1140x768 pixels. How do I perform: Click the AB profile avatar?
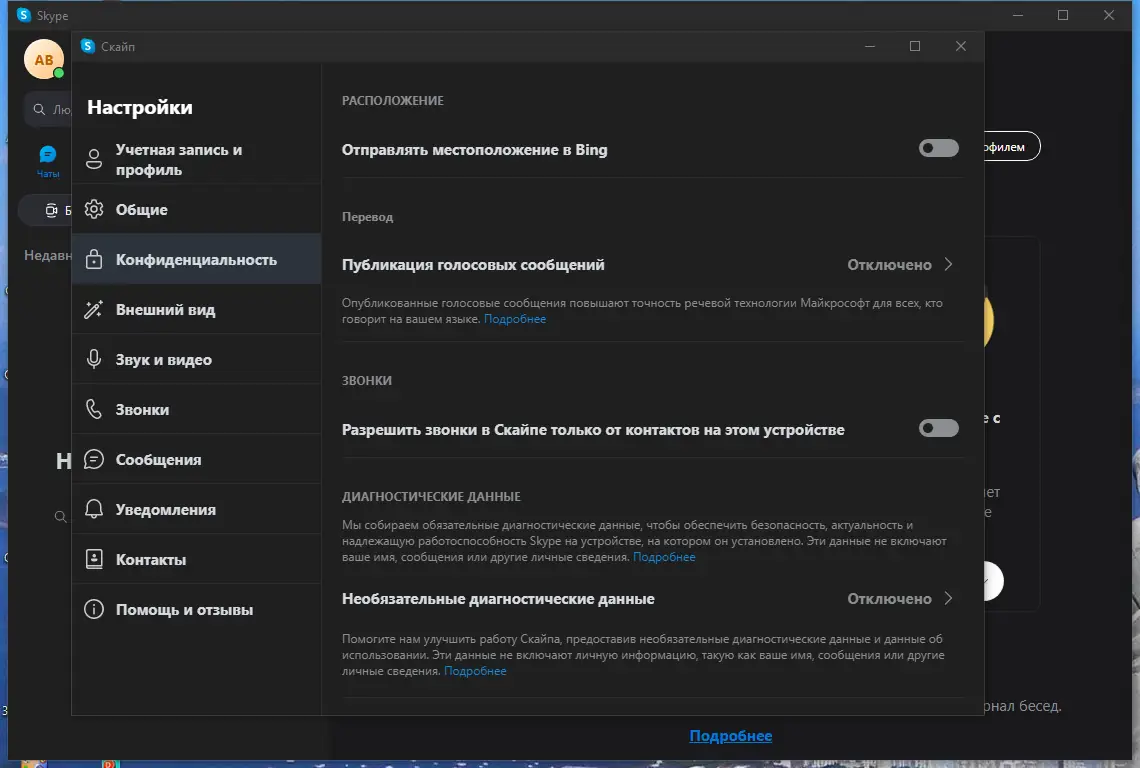44,60
